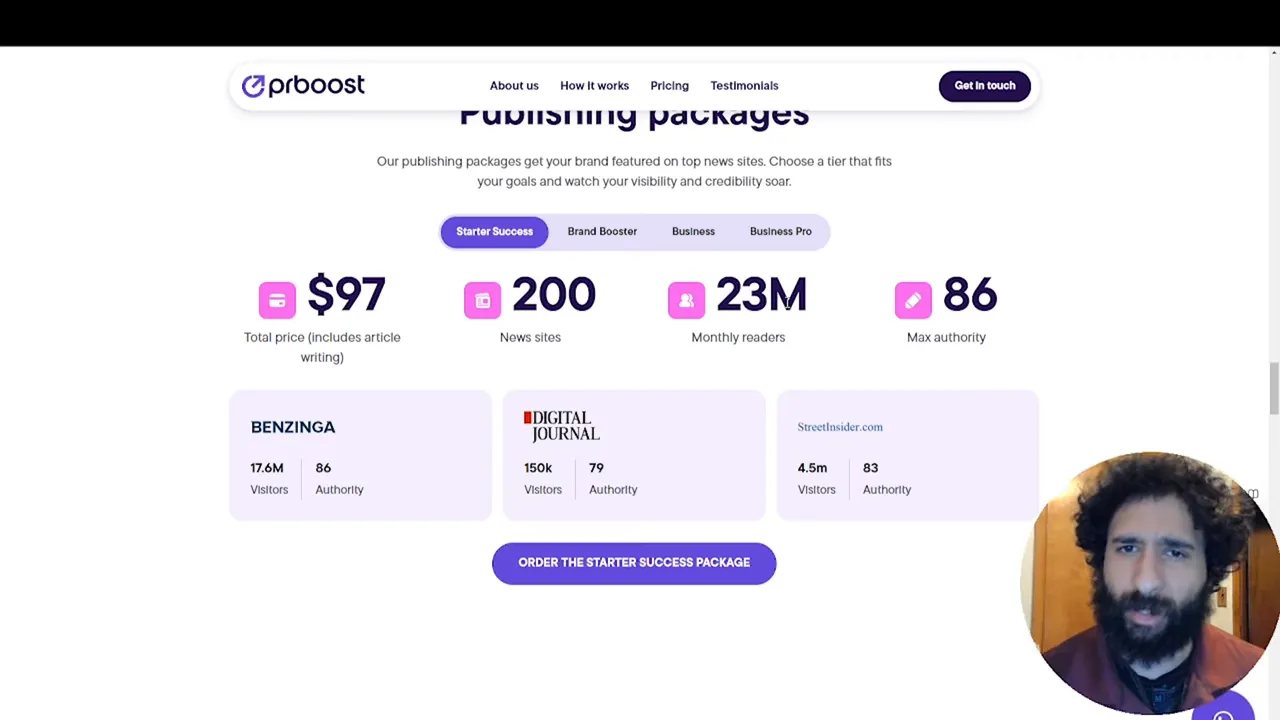Click the 150k Visitors value for Digital Journal
The image size is (1280, 720).
pos(538,468)
